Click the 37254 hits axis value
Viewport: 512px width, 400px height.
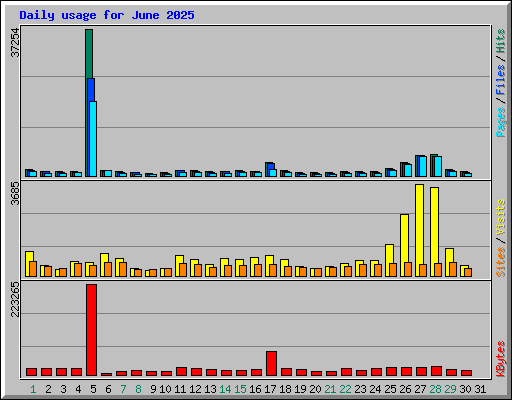pyautogui.click(x=15, y=42)
